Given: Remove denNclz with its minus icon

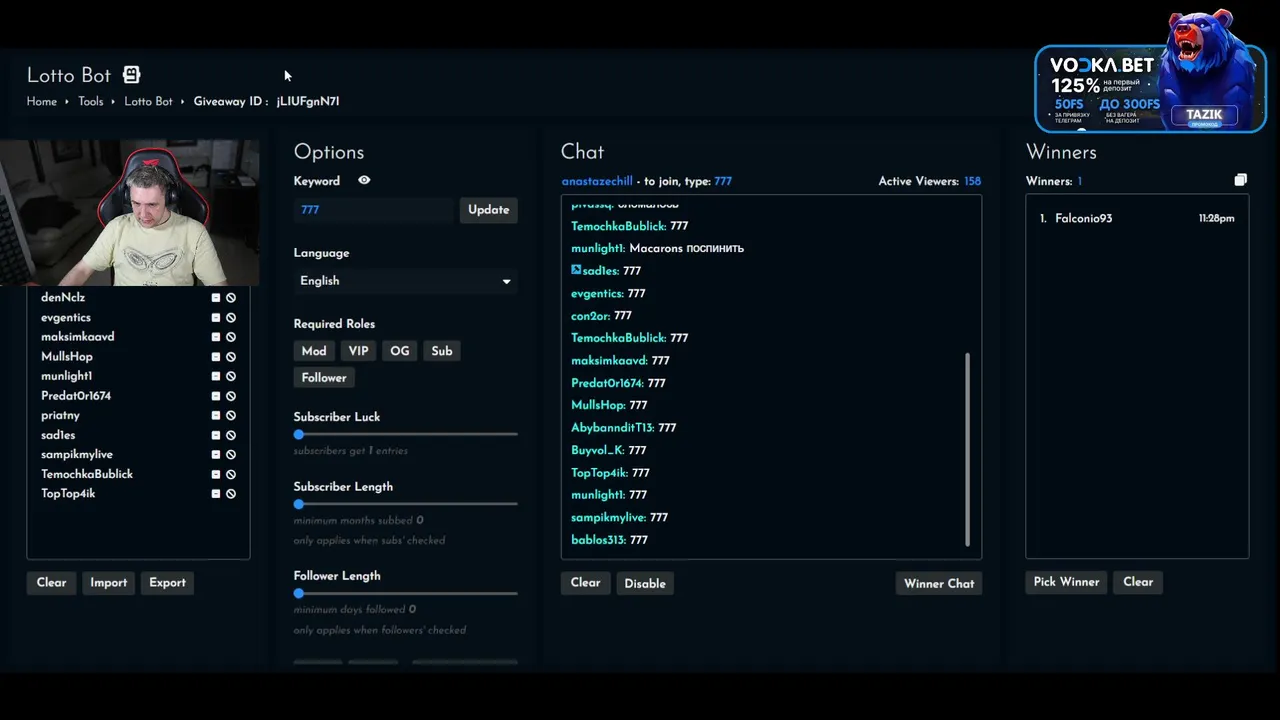Looking at the screenshot, I should point(215,298).
